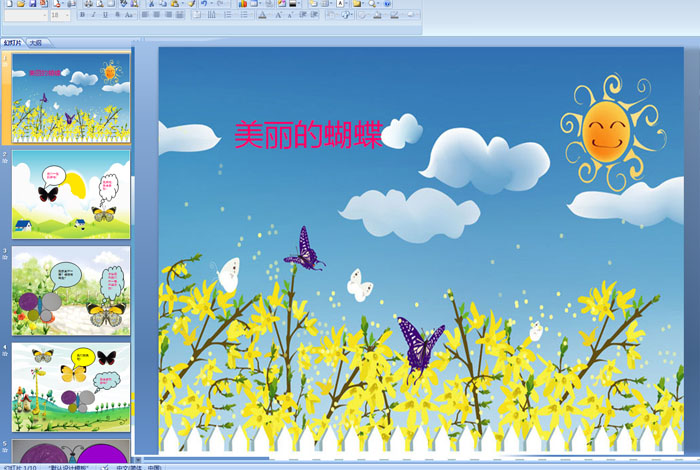
Task: Click the fill color bucket icon
Action: [377, 15]
